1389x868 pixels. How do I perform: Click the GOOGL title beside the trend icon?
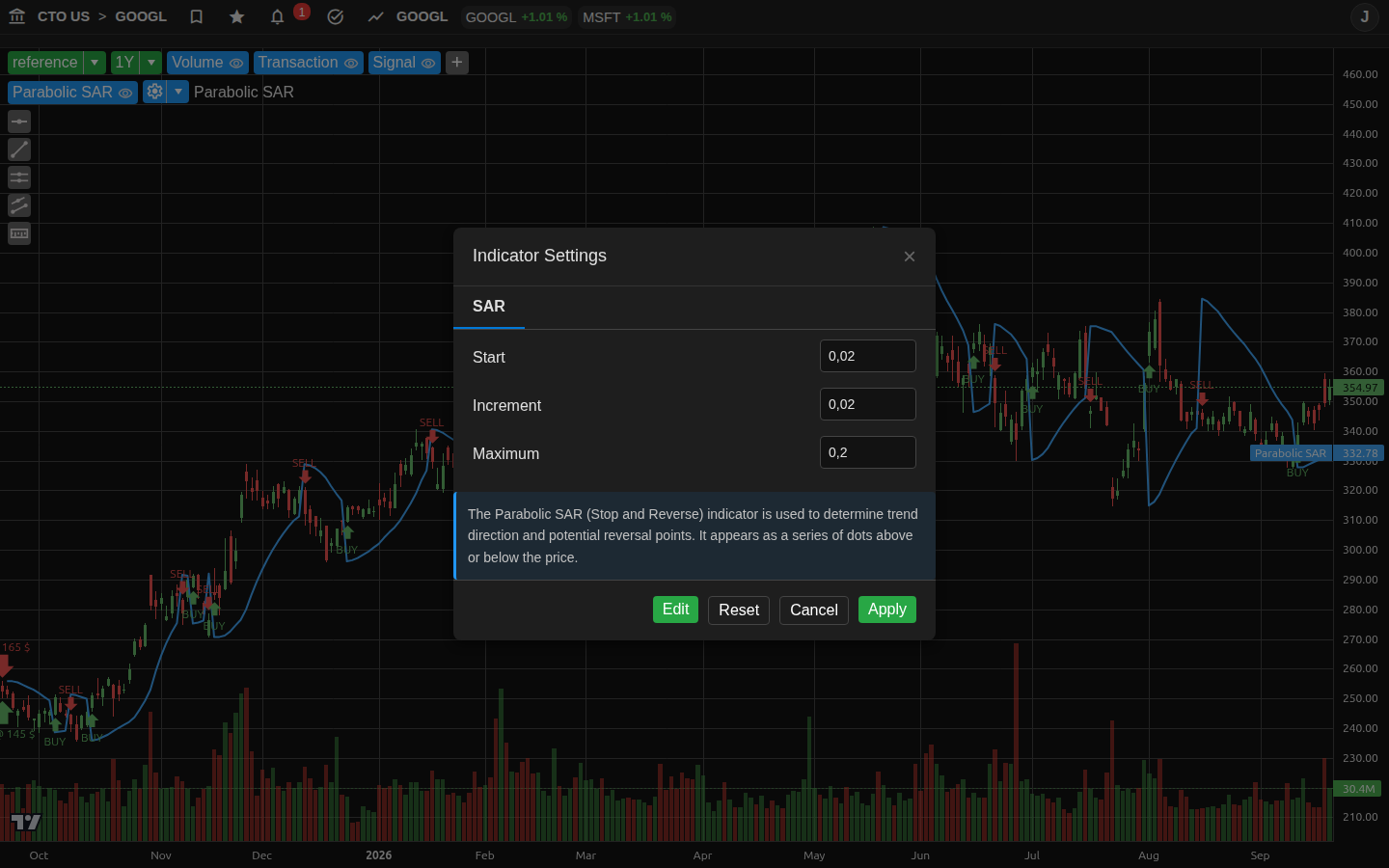[422, 16]
